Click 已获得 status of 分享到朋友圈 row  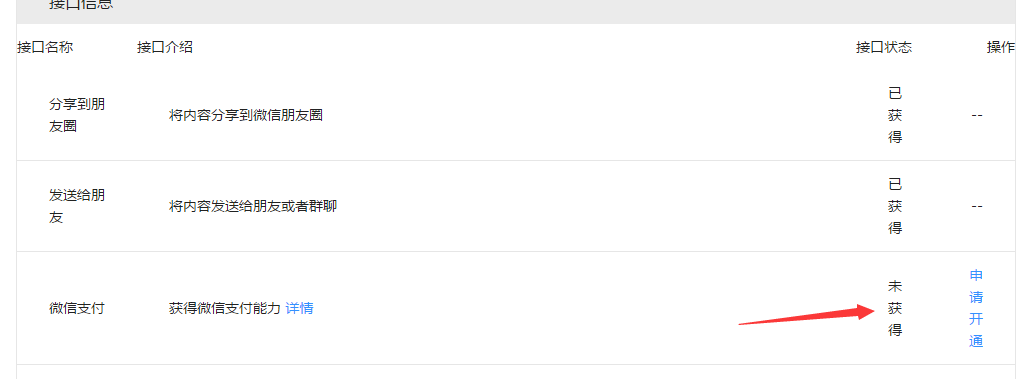point(895,116)
